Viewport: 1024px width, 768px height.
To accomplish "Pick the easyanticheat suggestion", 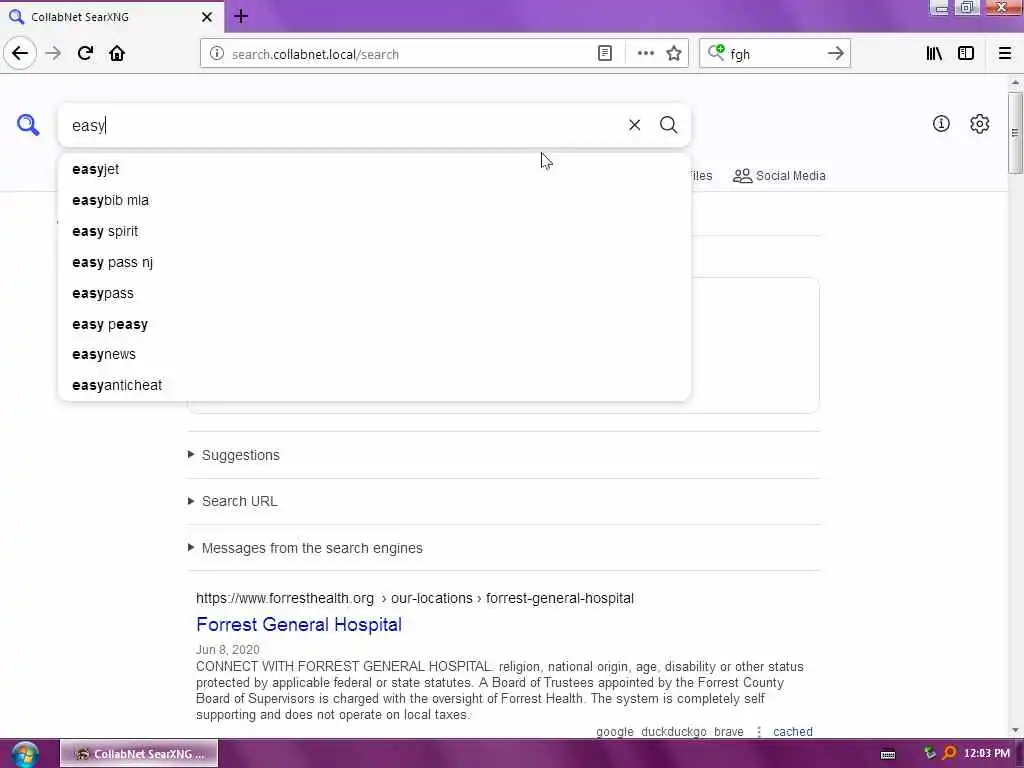I will click(x=374, y=385).
